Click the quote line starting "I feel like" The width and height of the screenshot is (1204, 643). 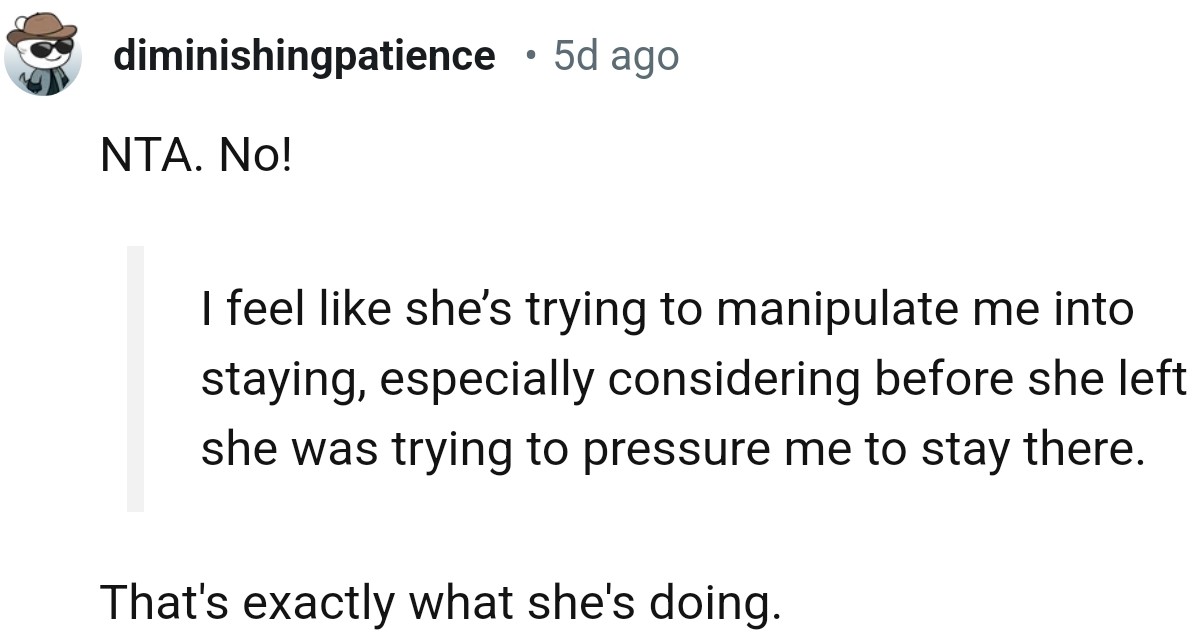667,310
